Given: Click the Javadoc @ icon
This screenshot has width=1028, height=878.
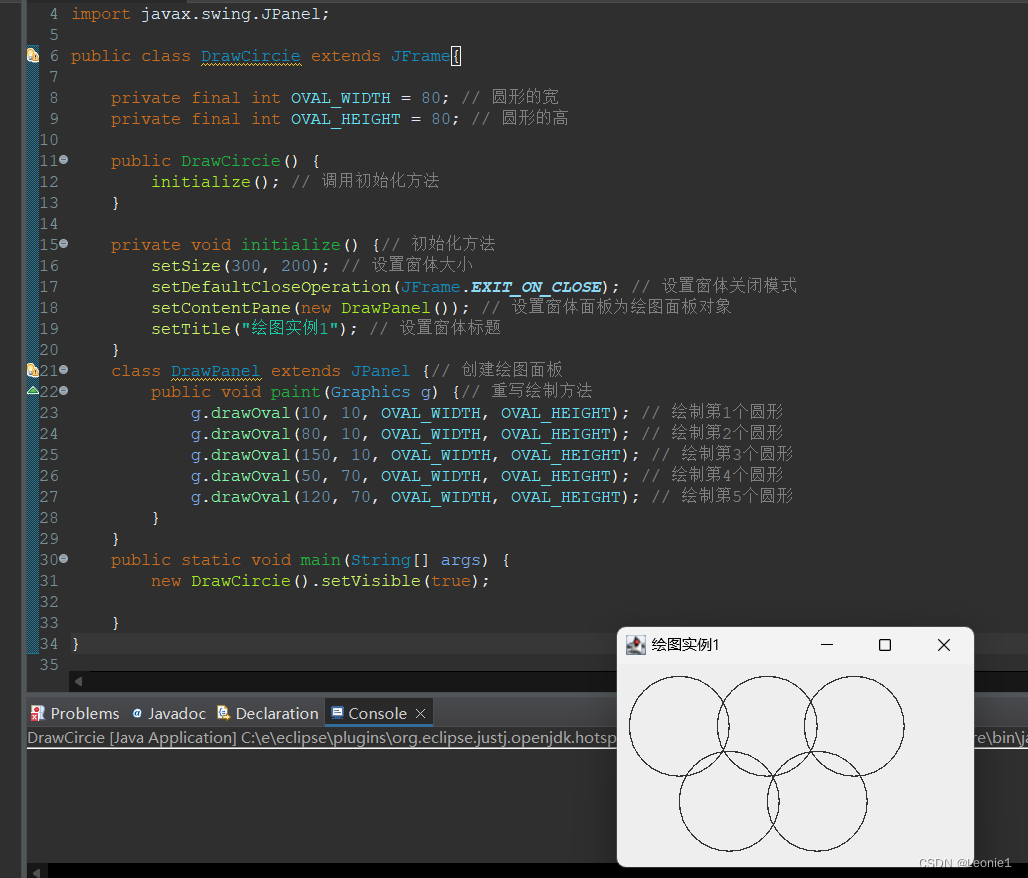Looking at the screenshot, I should 137,713.
